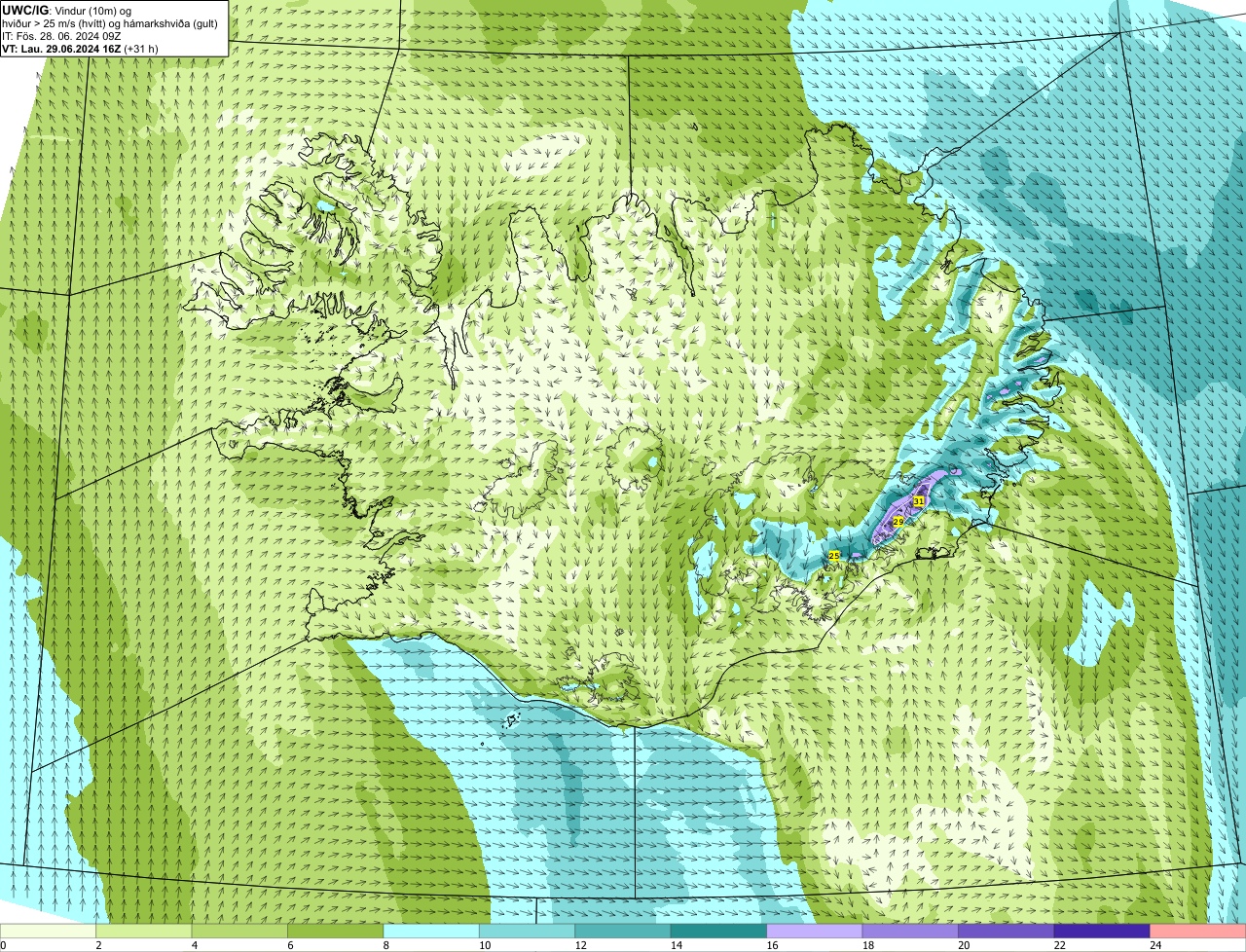This screenshot has width=1246, height=952.
Task: Click the 'IT: Fös. 28. 06. 2024 09Z' line
Action: pyautogui.click(x=61, y=36)
